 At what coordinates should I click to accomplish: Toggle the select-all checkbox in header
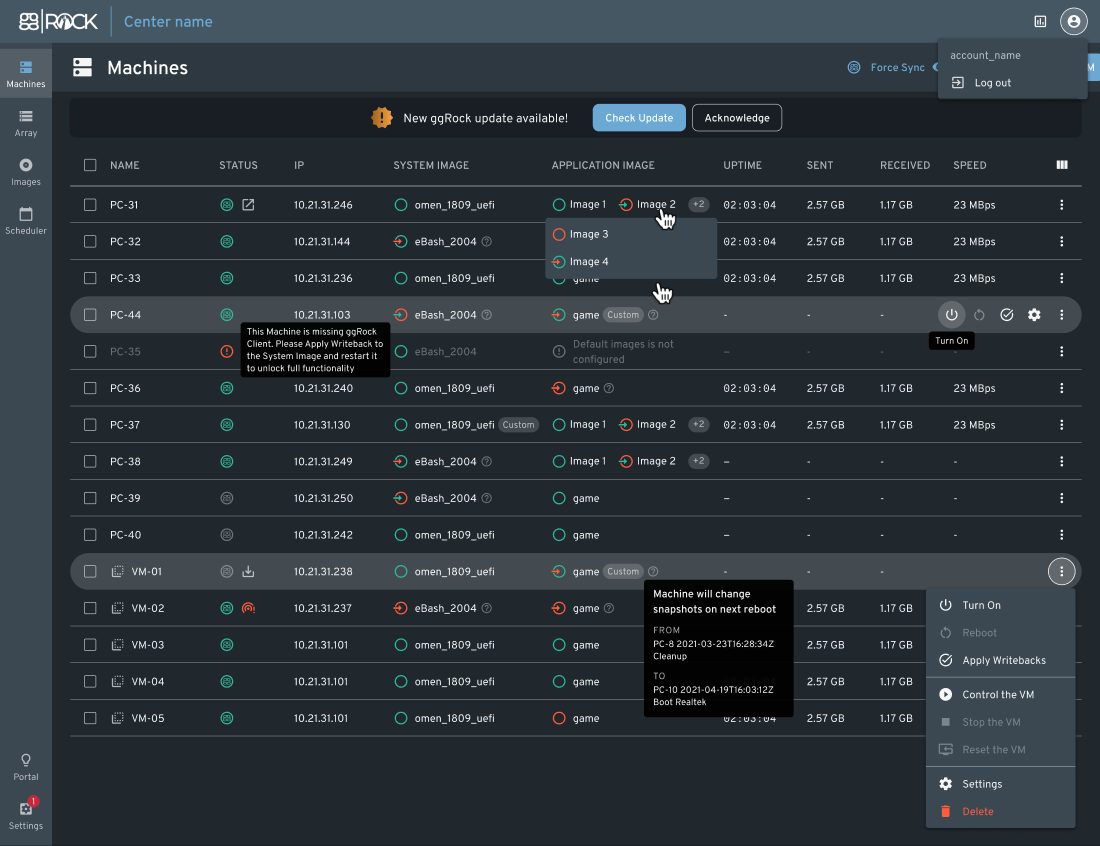[x=90, y=165]
